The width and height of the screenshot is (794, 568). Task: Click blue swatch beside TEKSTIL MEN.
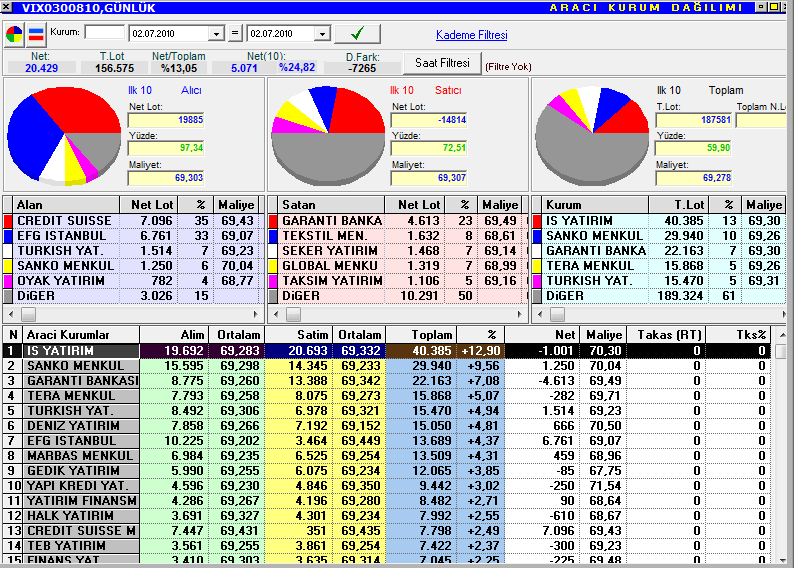click(273, 236)
